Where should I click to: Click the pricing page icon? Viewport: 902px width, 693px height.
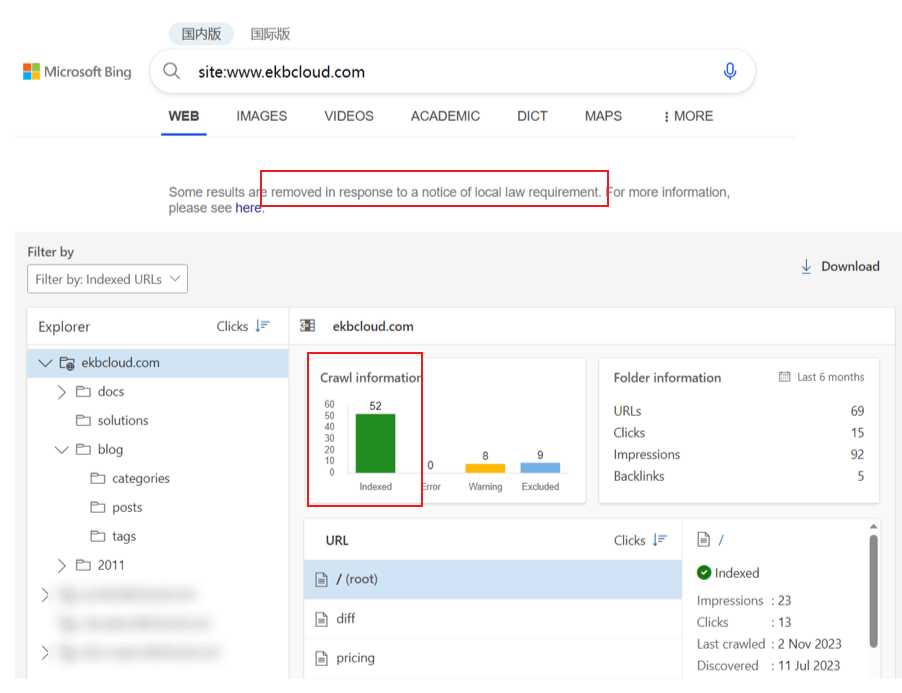pyautogui.click(x=322, y=658)
